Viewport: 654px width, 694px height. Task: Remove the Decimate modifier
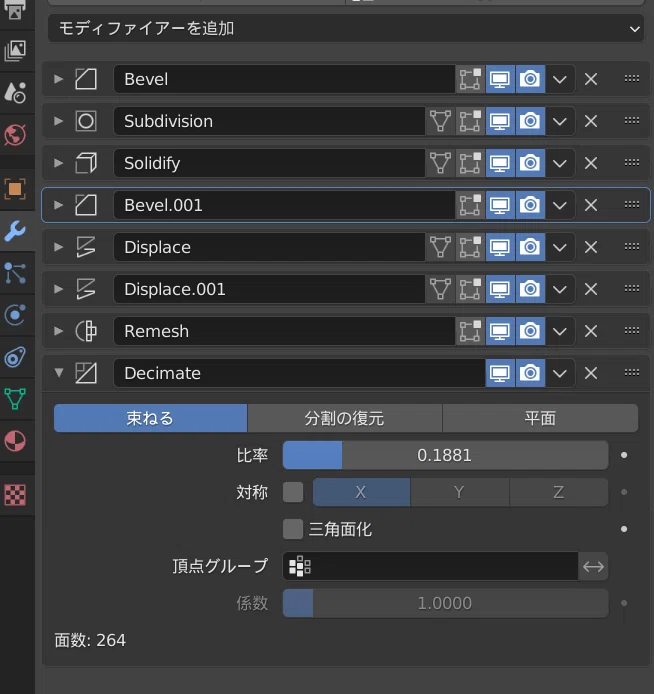[591, 373]
